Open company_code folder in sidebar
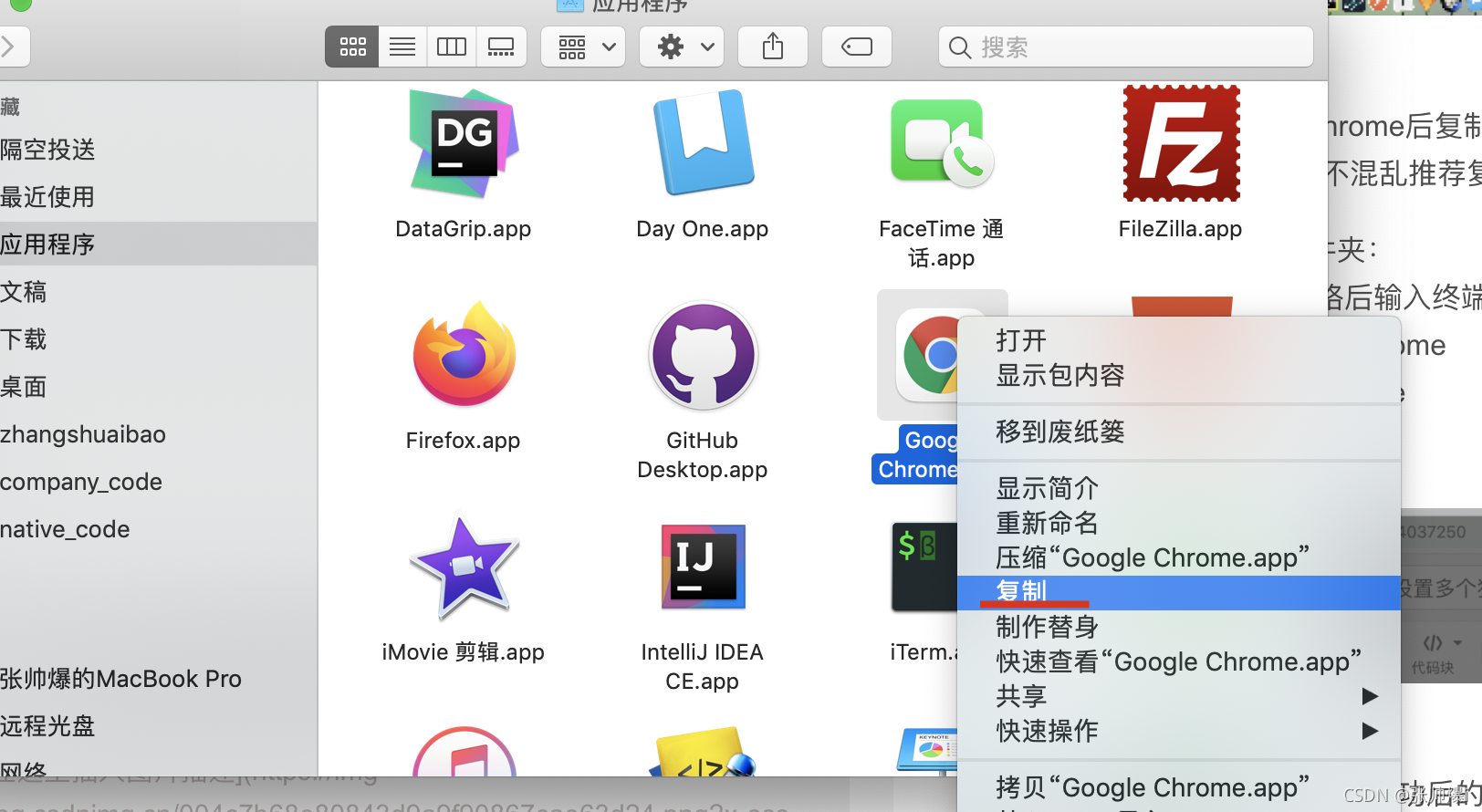1482x812 pixels. pyautogui.click(x=81, y=482)
